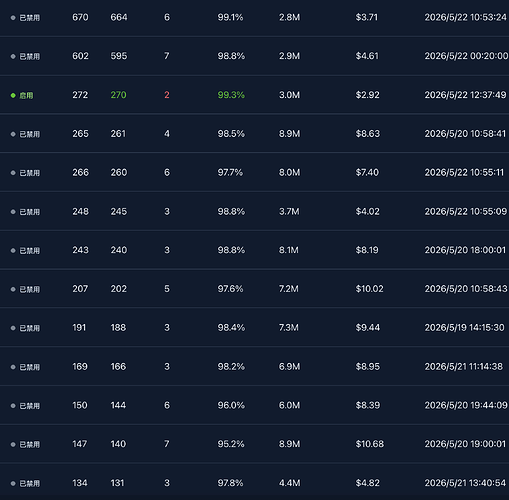Click the total count 272

(80, 95)
